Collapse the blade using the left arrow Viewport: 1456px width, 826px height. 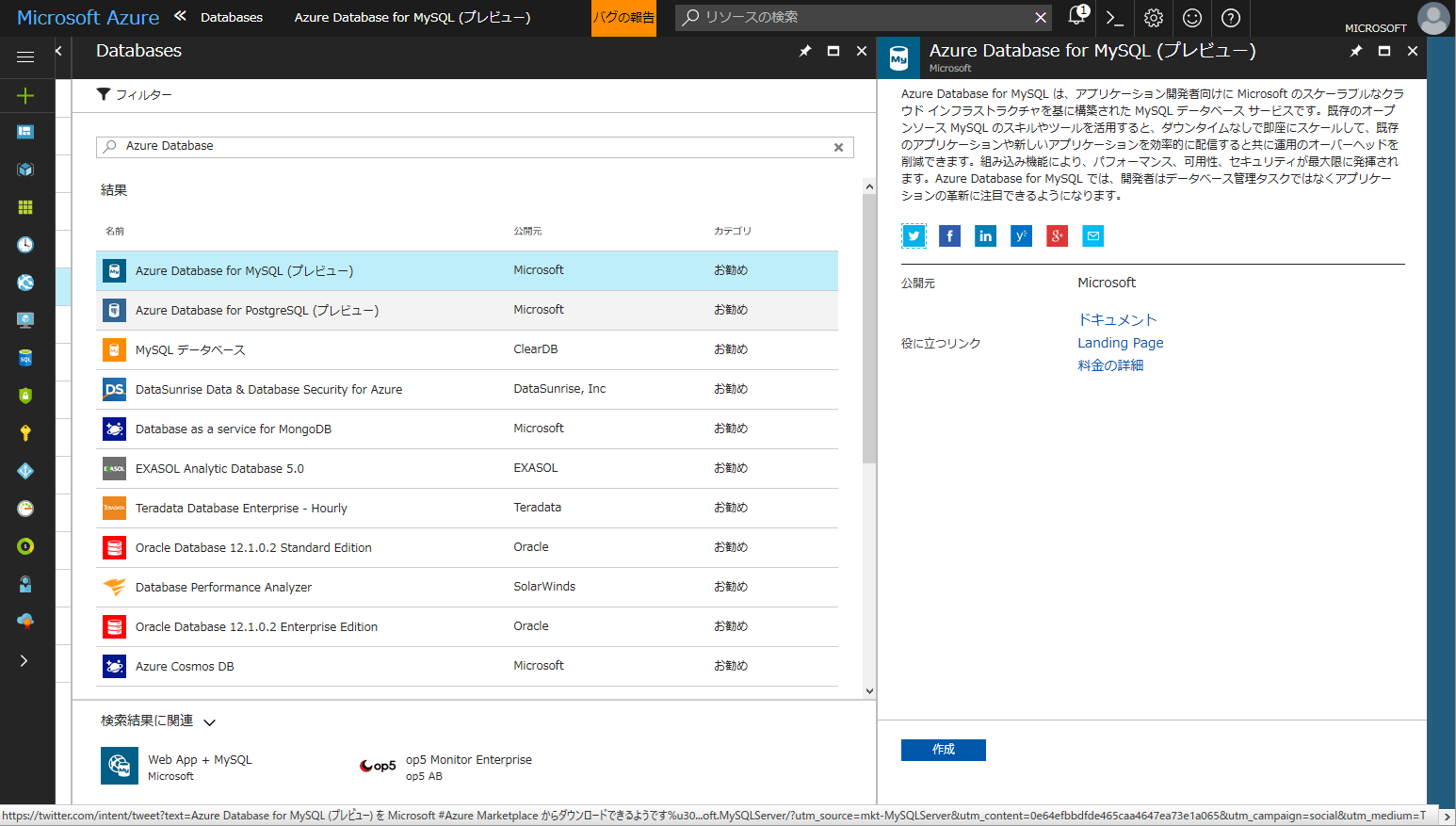58,51
